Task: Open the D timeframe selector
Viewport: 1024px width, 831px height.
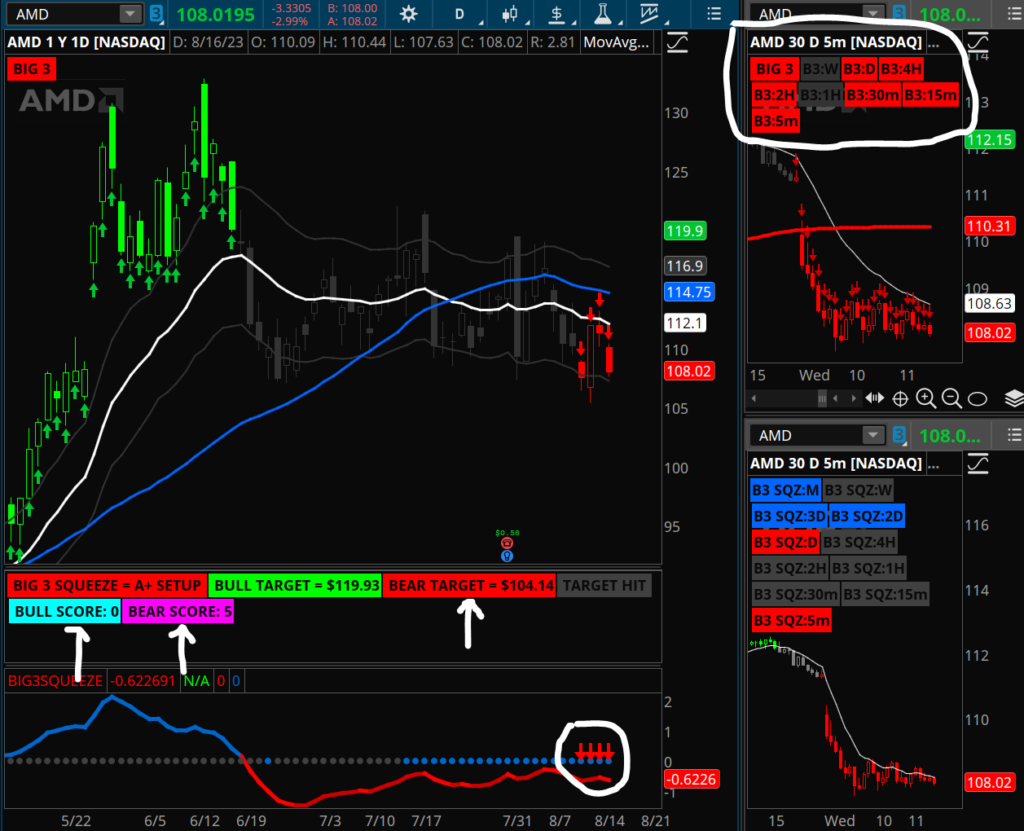Action: click(460, 14)
